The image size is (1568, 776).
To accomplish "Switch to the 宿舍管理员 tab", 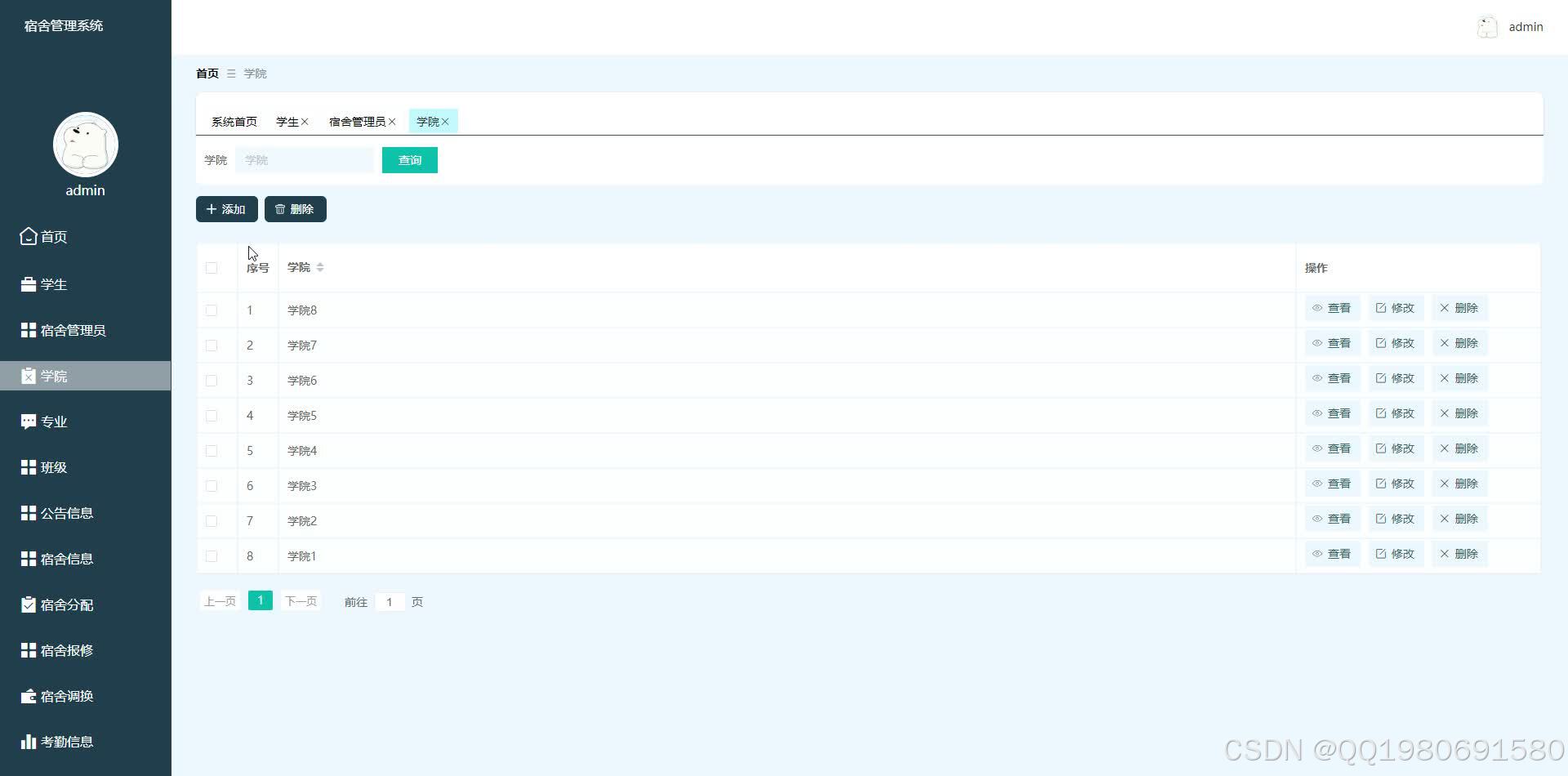I will (357, 122).
